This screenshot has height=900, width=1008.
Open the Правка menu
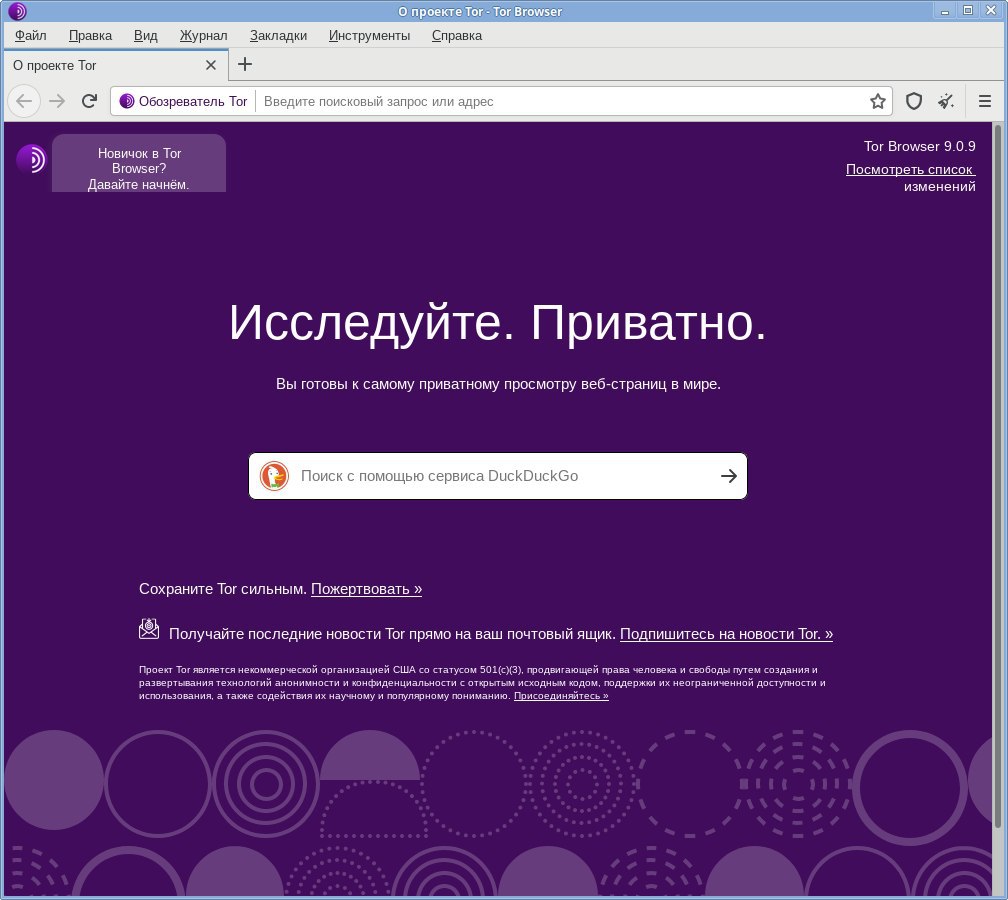pos(90,35)
